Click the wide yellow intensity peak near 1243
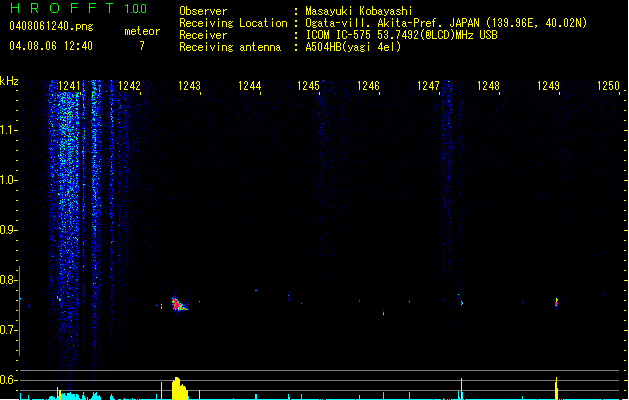 click(x=179, y=388)
